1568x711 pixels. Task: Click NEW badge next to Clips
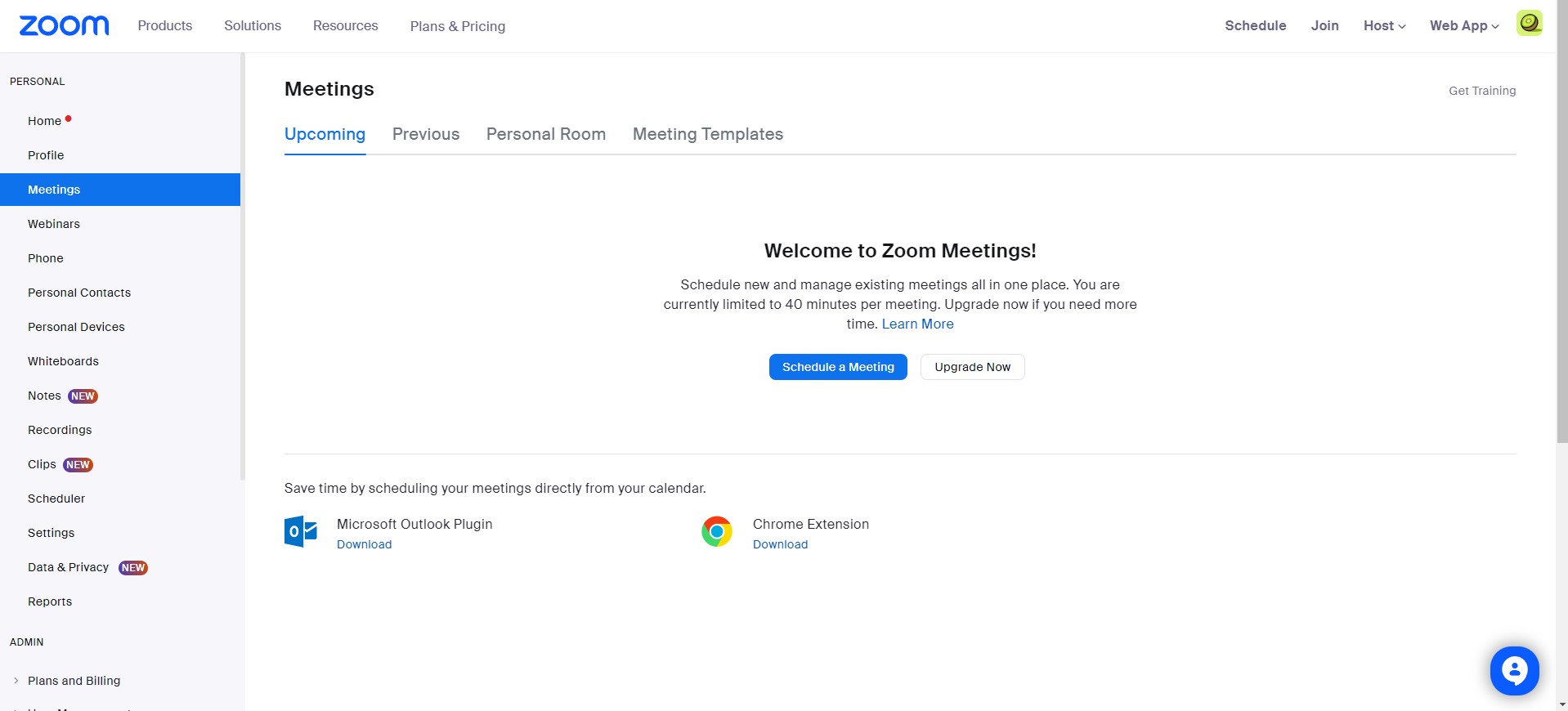78,465
